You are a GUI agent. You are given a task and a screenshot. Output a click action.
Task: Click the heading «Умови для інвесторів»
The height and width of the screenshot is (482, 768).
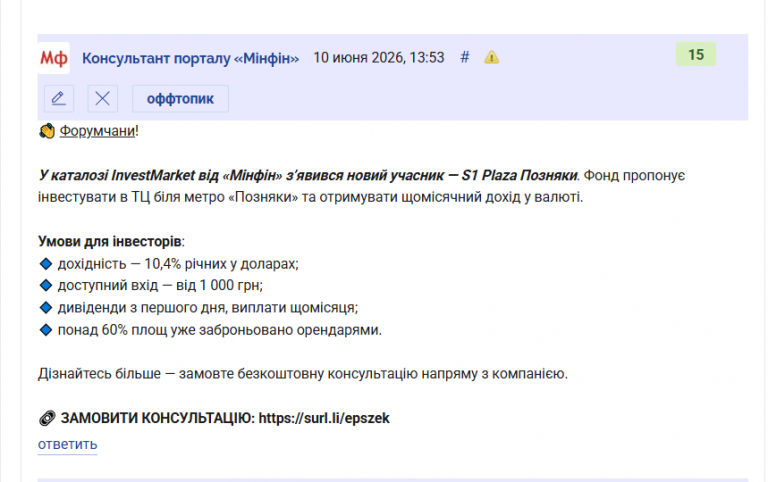[x=110, y=241]
